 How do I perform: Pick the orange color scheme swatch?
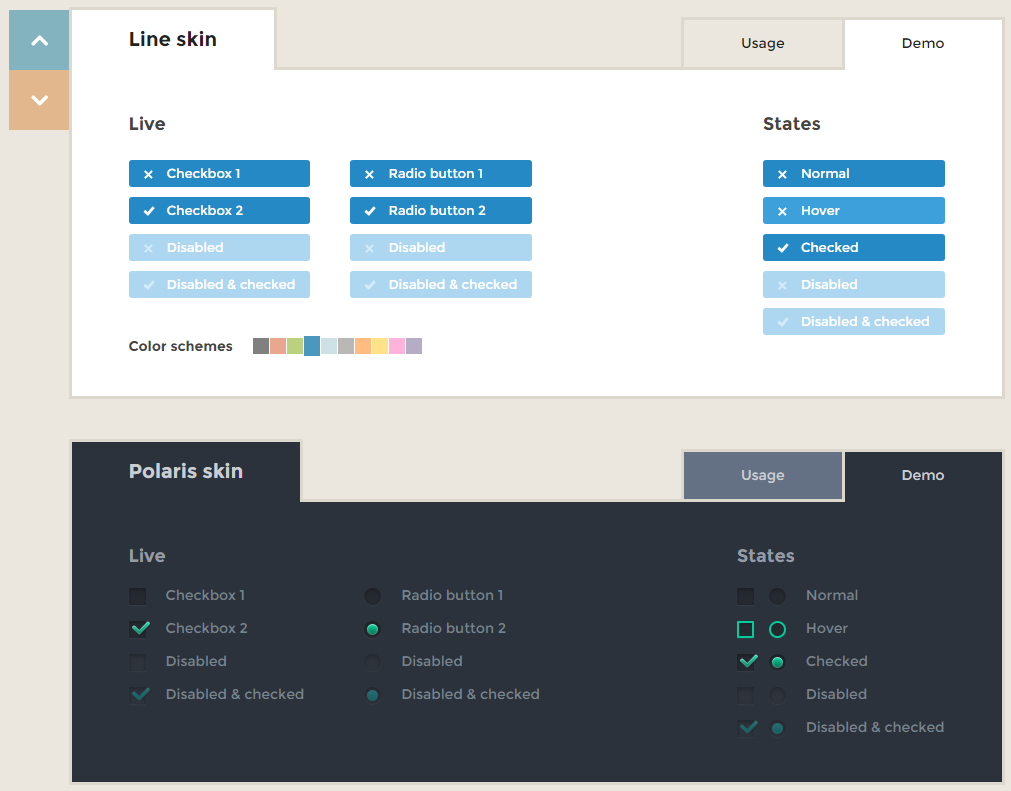(x=363, y=346)
